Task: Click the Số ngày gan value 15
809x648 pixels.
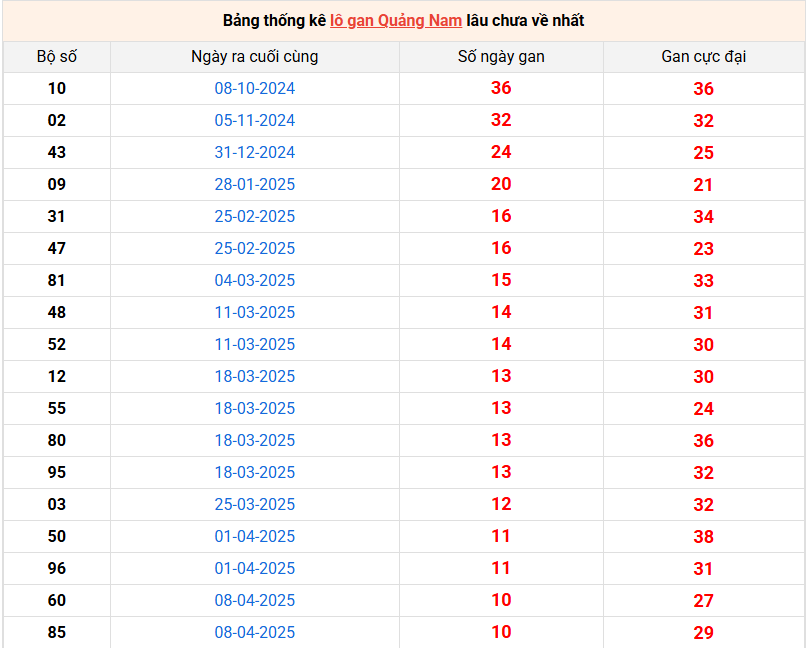Action: pyautogui.click(x=501, y=280)
